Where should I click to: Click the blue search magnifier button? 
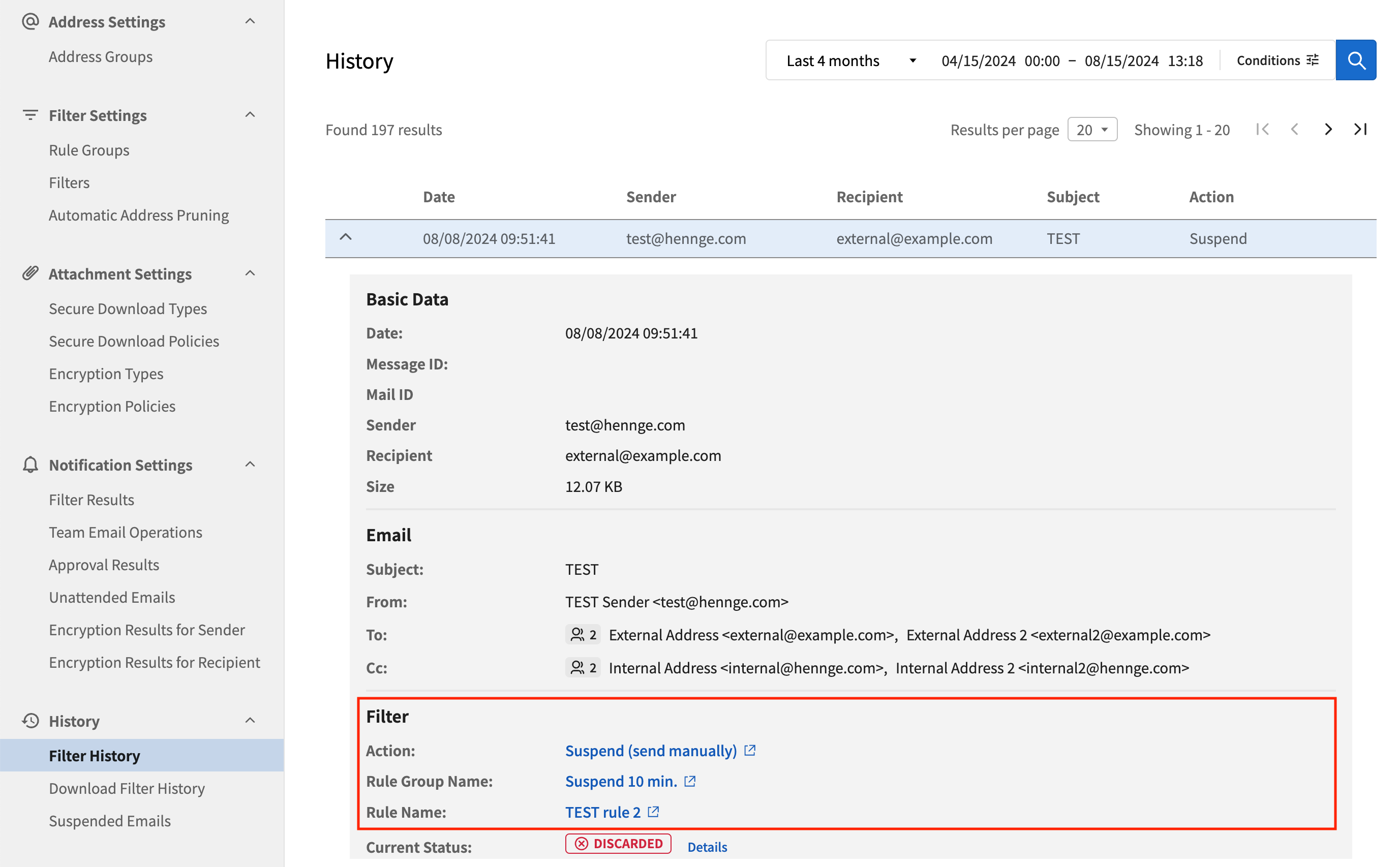tap(1355, 60)
